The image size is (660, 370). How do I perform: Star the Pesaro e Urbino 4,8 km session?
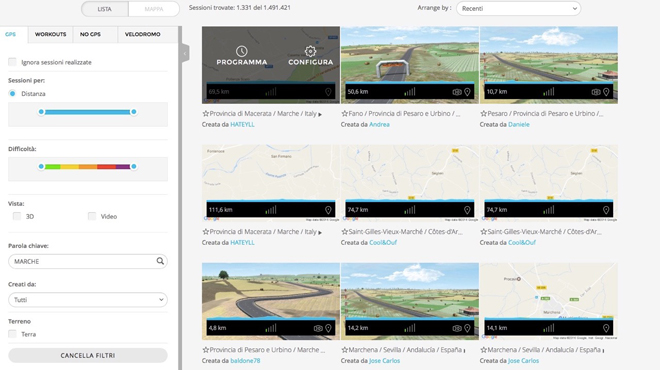coord(206,350)
